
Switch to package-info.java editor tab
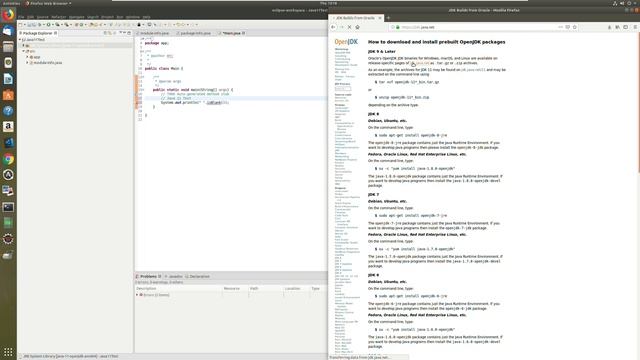196,33
